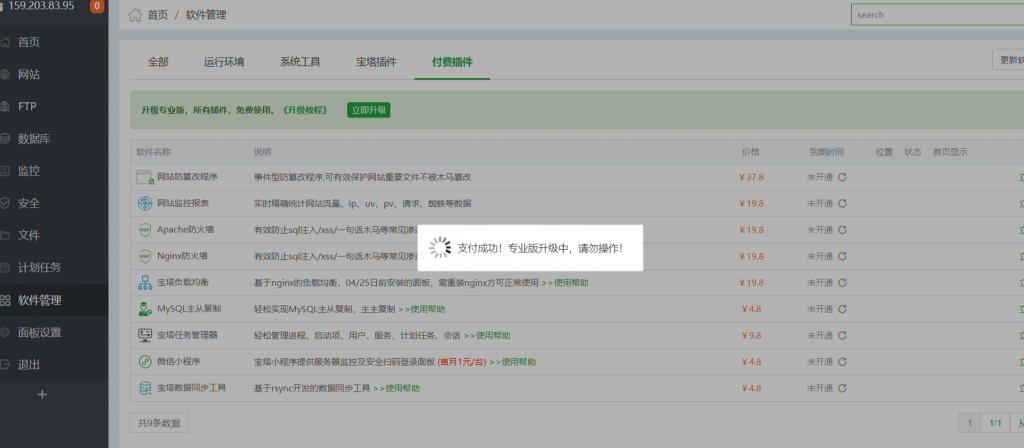Click the 宝塔负载均衡 plugin icon
Image resolution: width=1024 pixels, height=448 pixels.
(144, 282)
